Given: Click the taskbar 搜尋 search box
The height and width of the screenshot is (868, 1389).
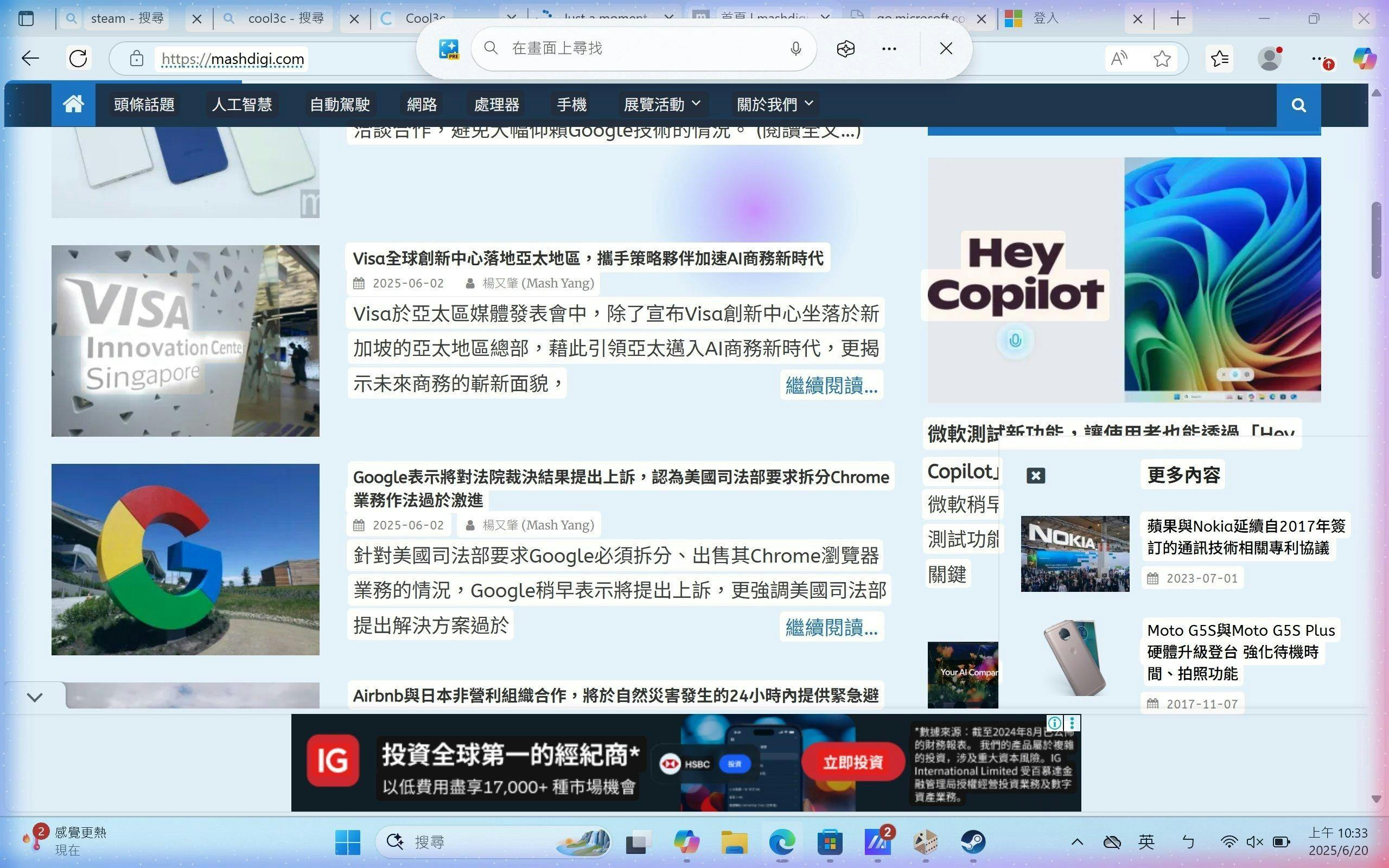Looking at the screenshot, I should click(494, 842).
